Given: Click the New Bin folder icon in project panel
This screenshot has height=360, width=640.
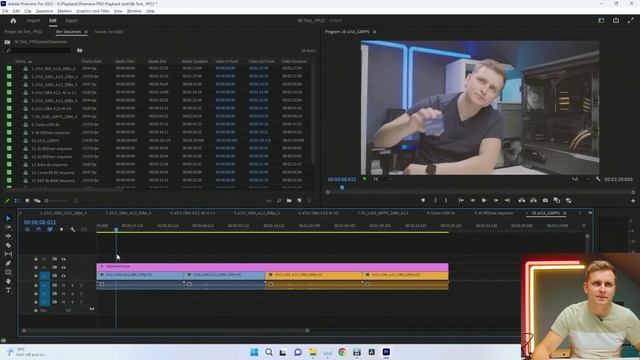Looking at the screenshot, I should [x=289, y=200].
